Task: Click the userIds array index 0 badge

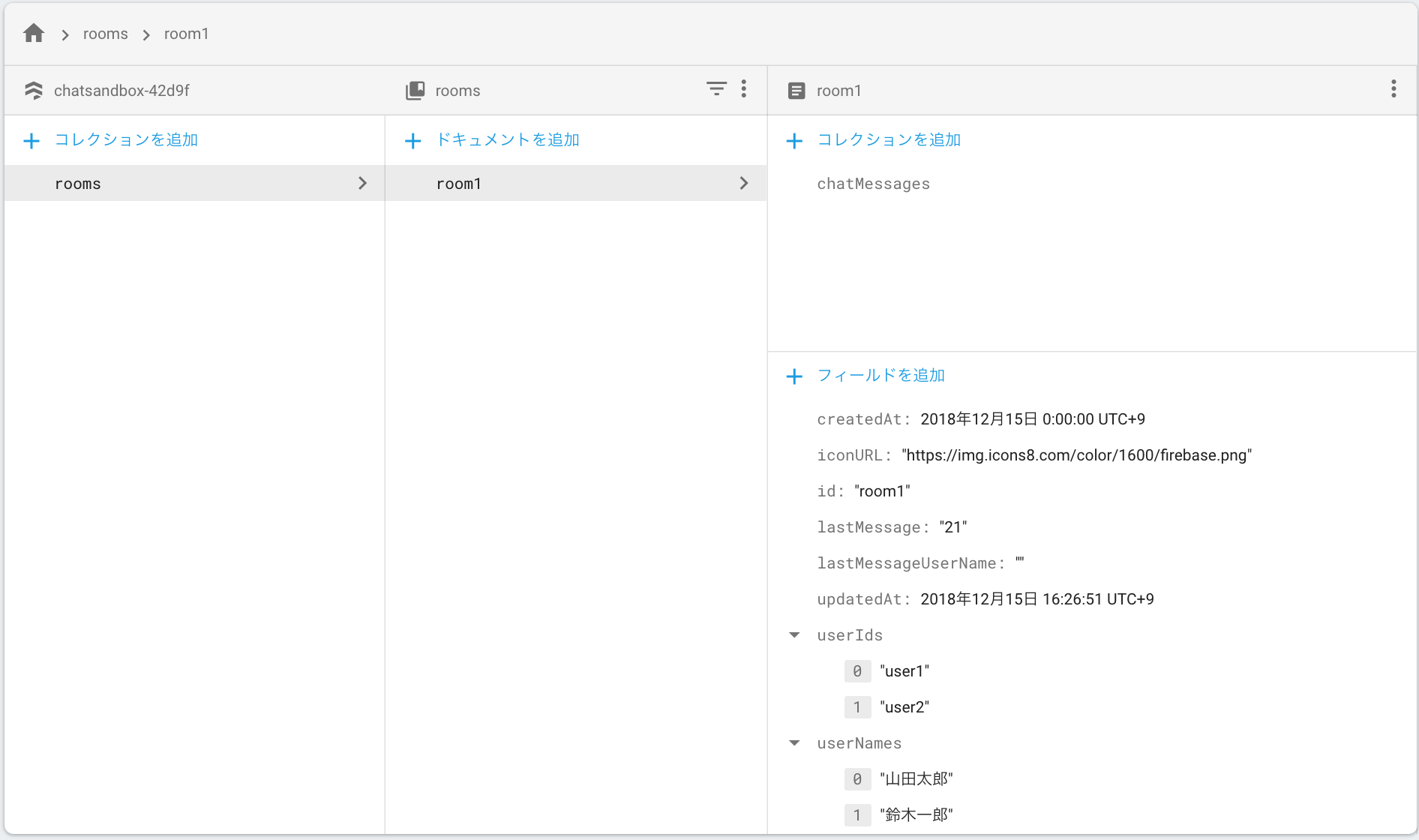Action: [857, 670]
